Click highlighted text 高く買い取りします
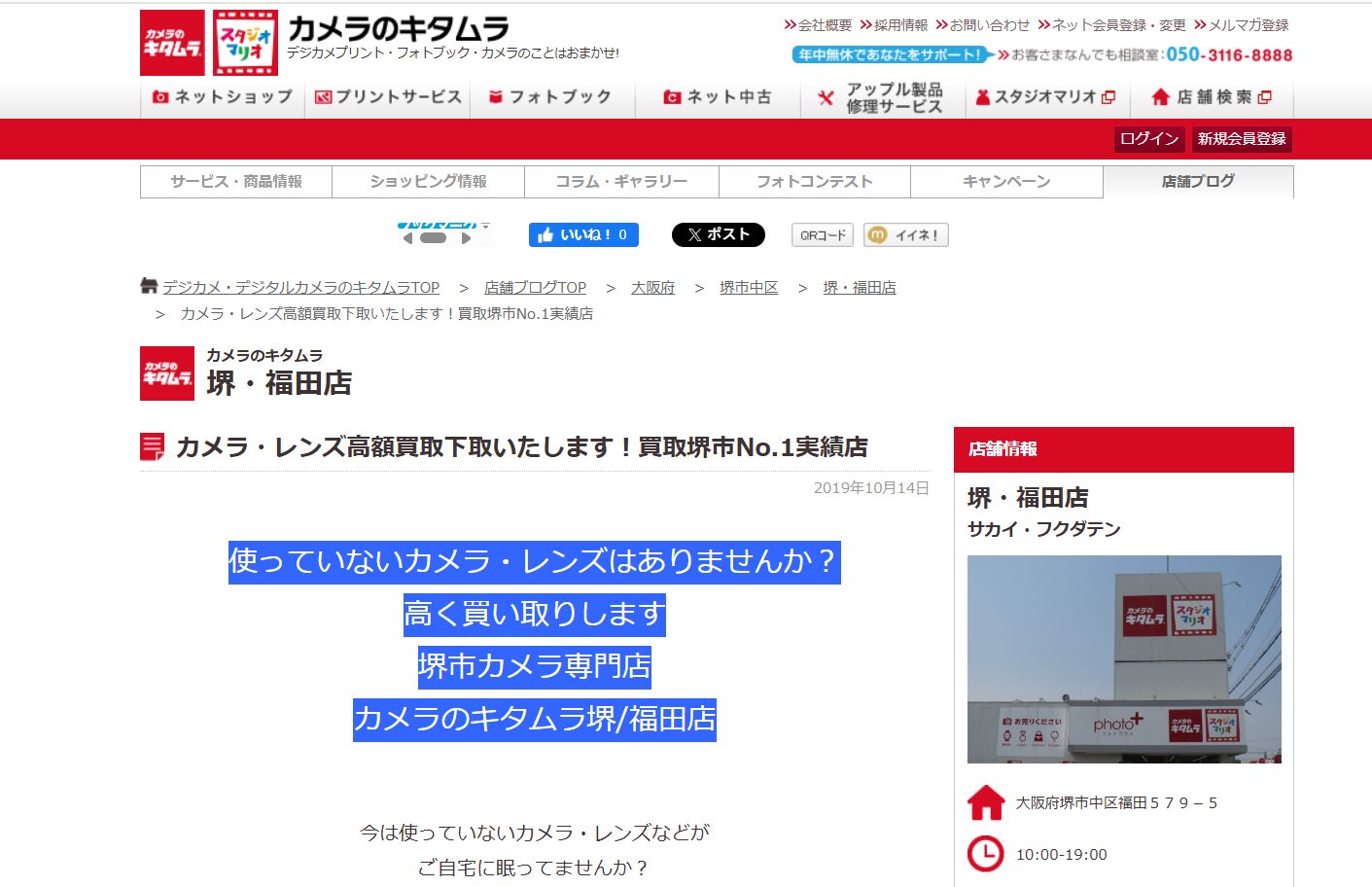 [x=535, y=615]
